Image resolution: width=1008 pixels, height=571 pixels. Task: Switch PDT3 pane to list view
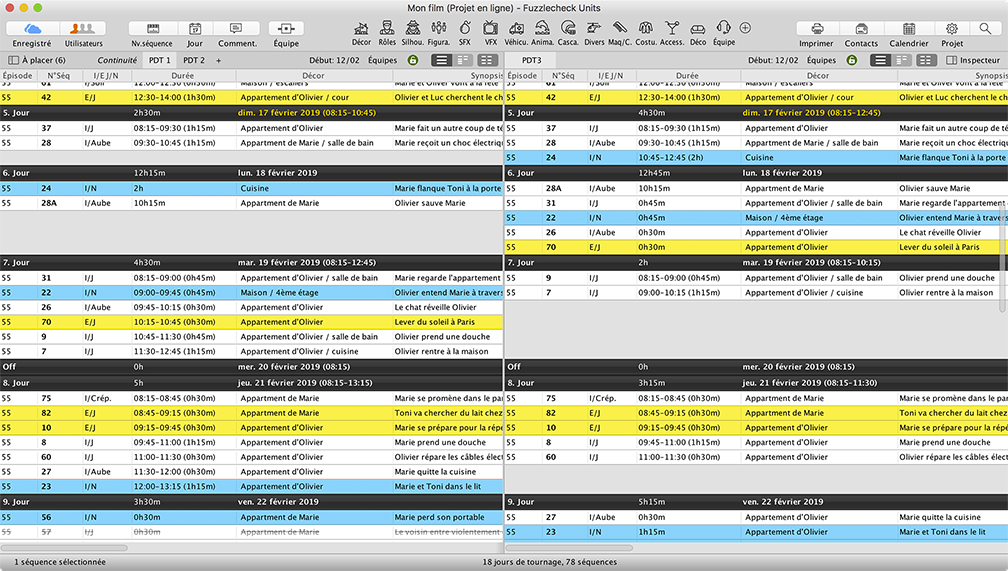(x=881, y=60)
